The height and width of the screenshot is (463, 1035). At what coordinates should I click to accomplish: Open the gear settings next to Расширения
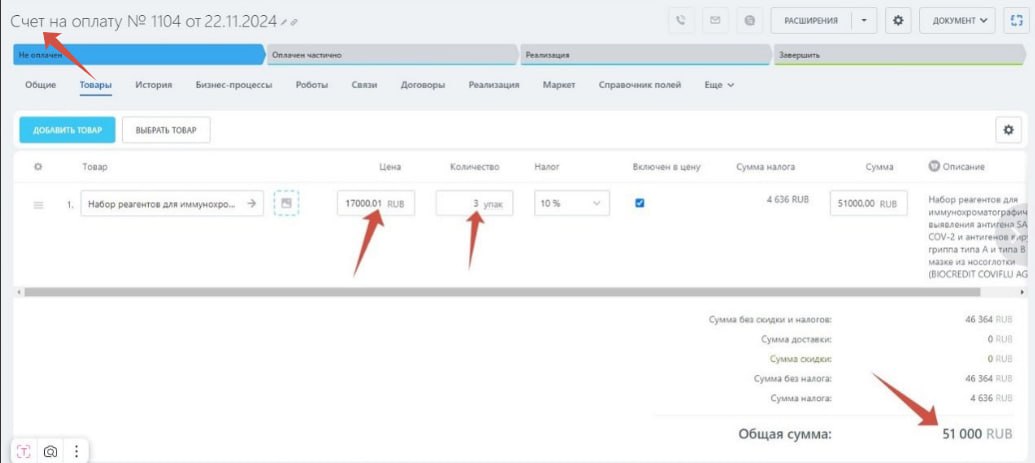(x=898, y=20)
